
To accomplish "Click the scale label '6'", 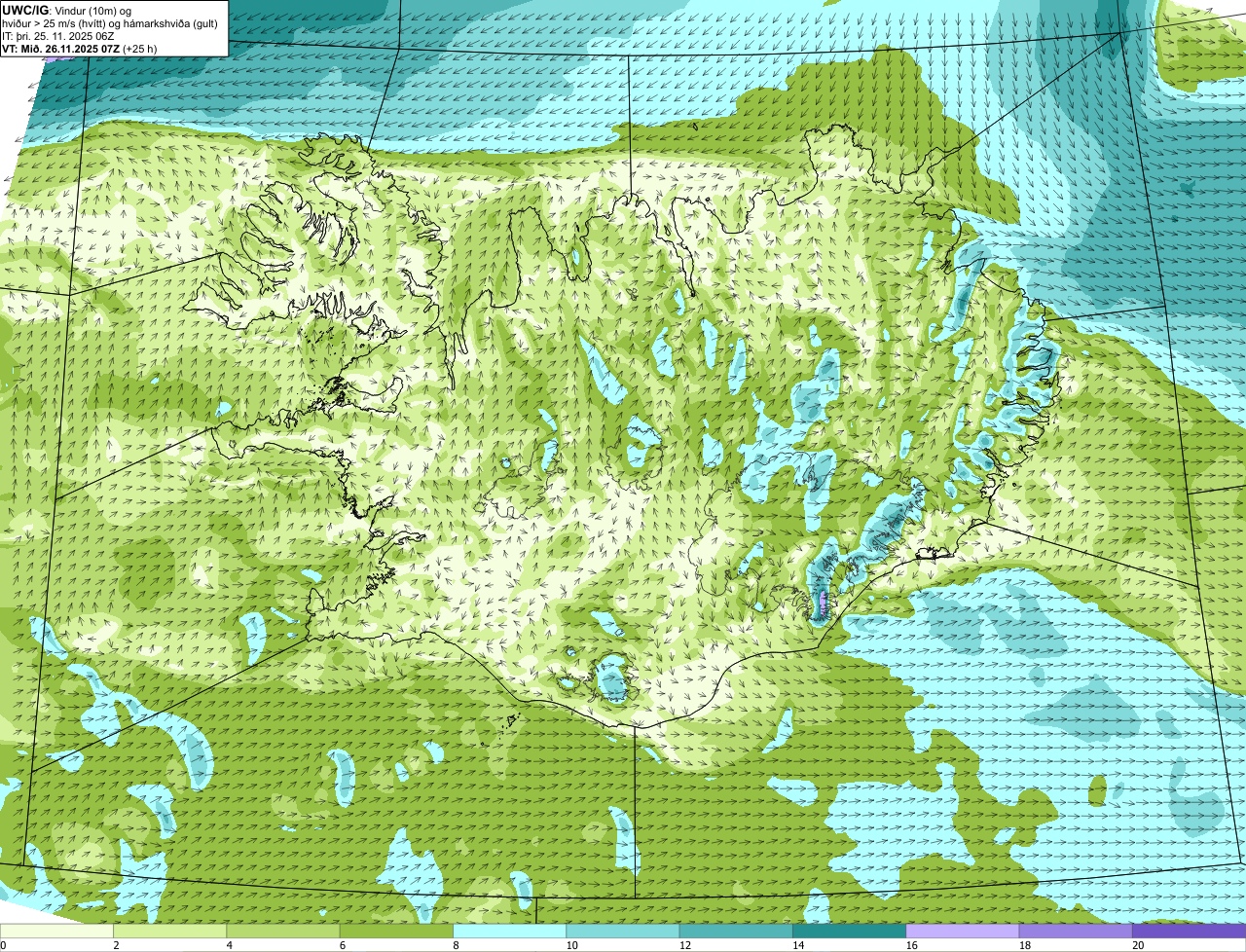I will click(x=343, y=945).
